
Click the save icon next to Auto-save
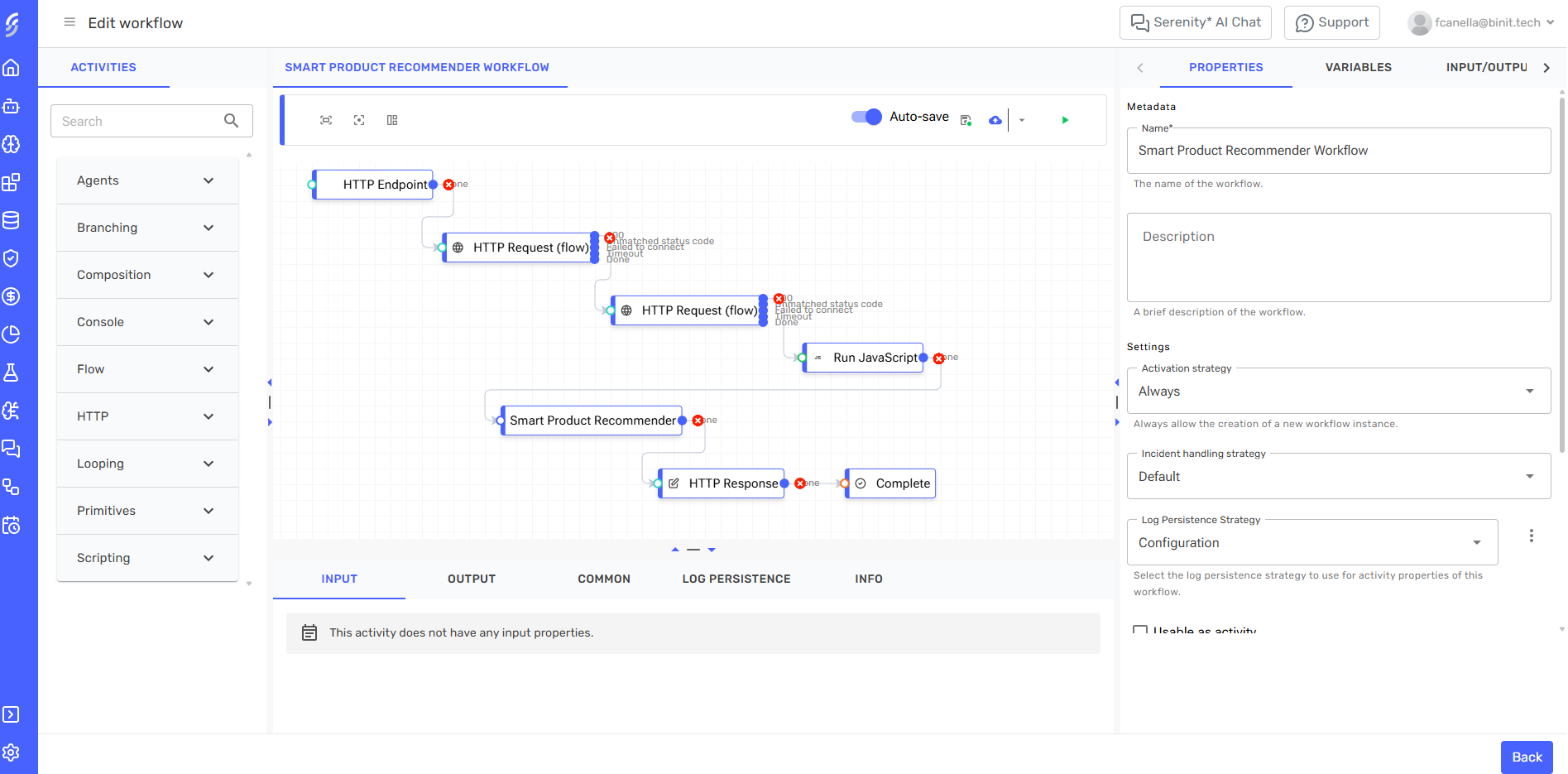pos(965,119)
